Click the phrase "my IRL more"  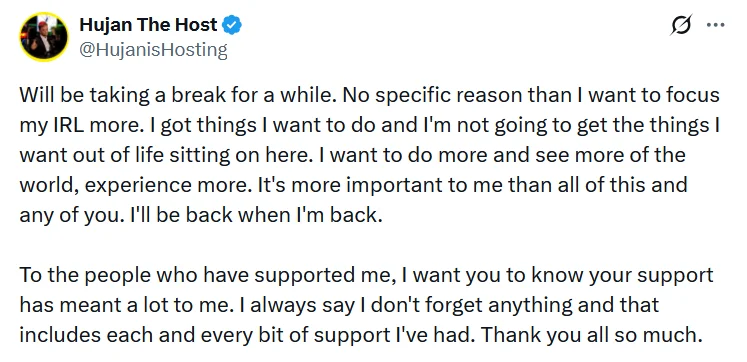pos(80,125)
